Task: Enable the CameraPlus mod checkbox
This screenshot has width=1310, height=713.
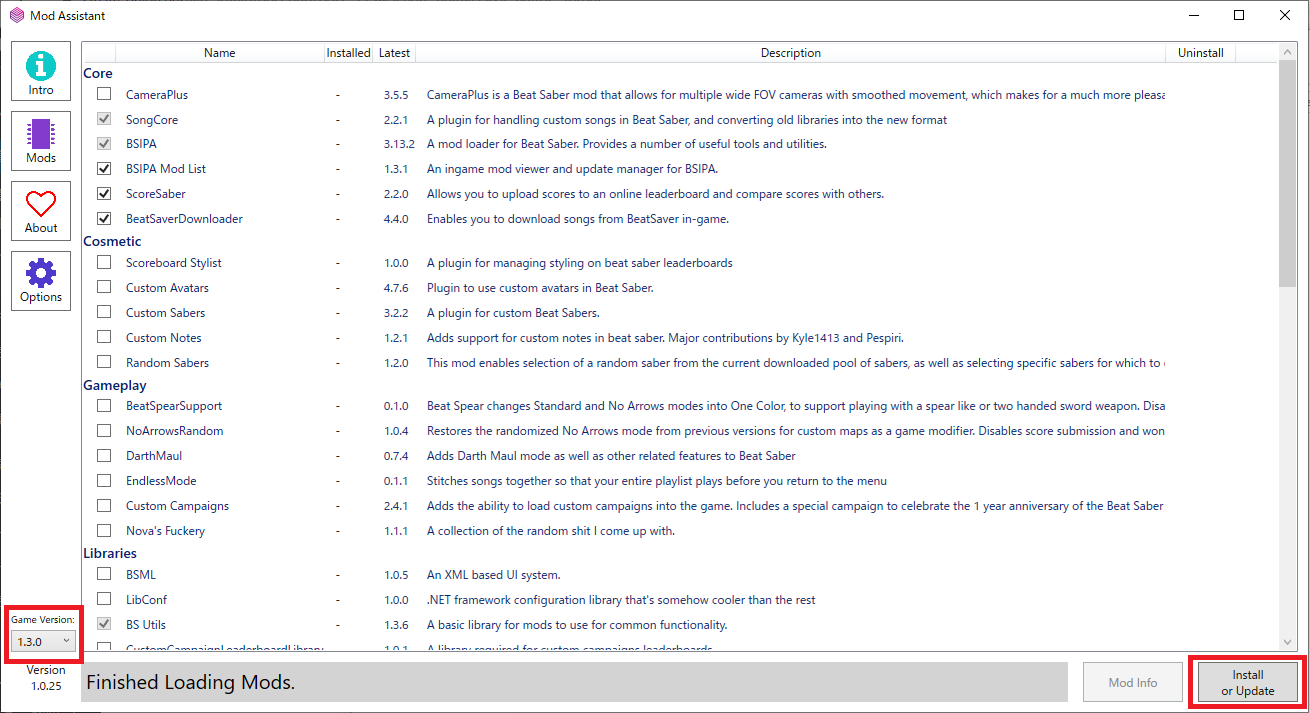Action: click(x=104, y=94)
